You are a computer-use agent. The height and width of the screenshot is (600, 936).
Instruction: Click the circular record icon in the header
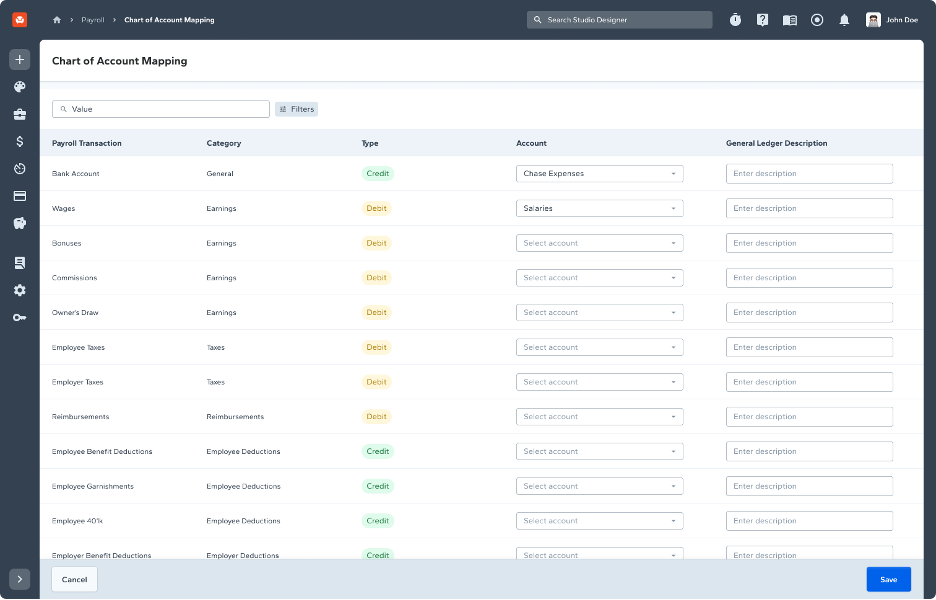tap(817, 20)
